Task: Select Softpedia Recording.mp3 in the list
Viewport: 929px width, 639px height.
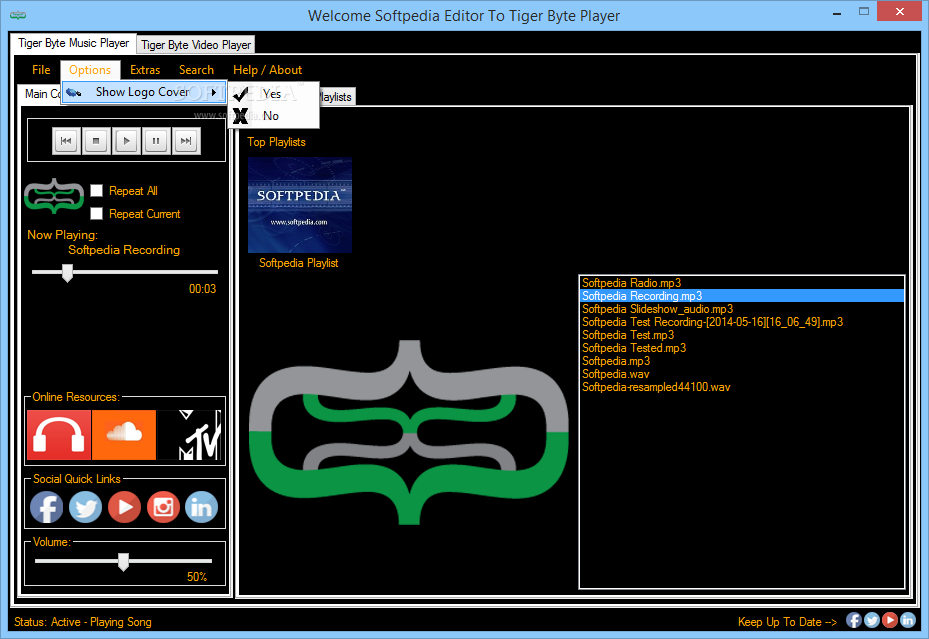Action: 742,296
